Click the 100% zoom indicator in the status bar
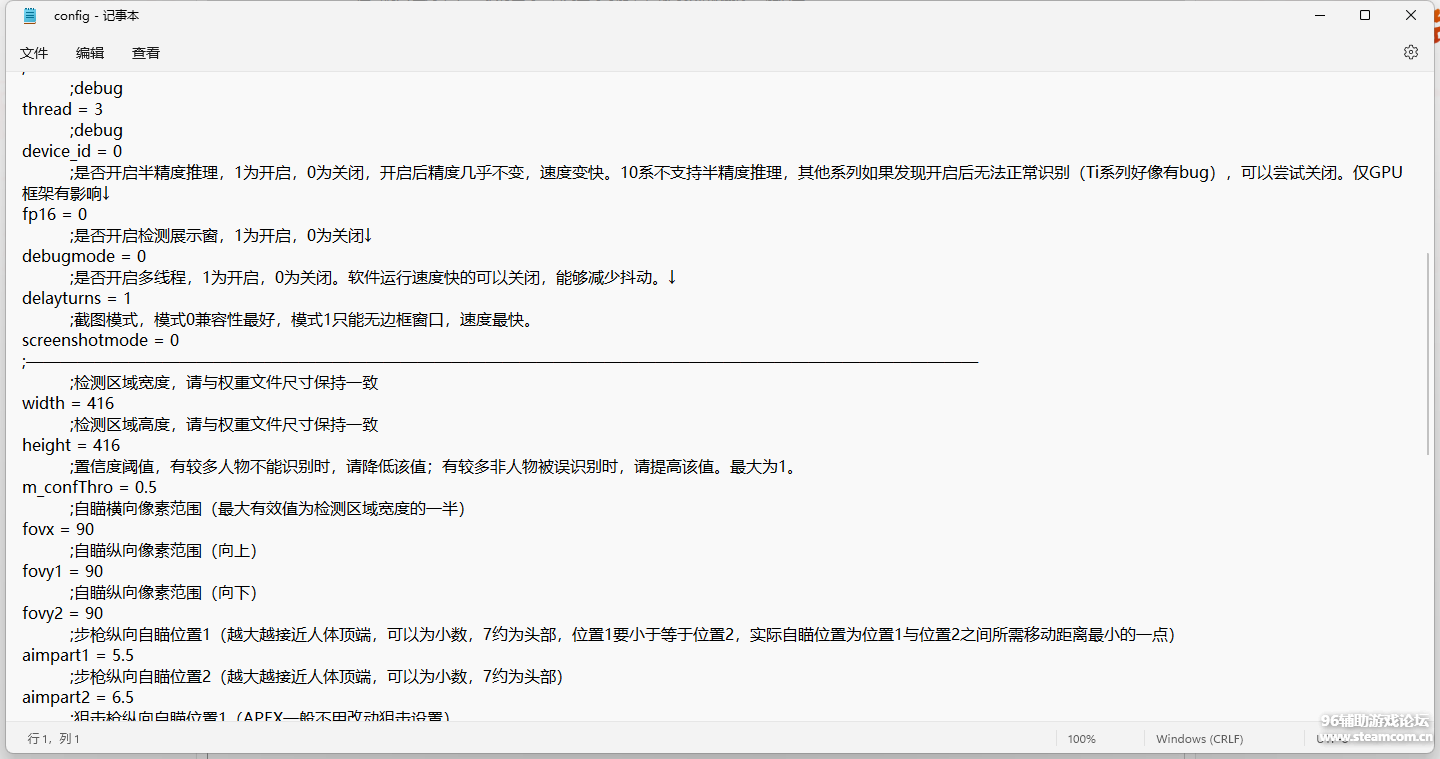 [1081, 739]
